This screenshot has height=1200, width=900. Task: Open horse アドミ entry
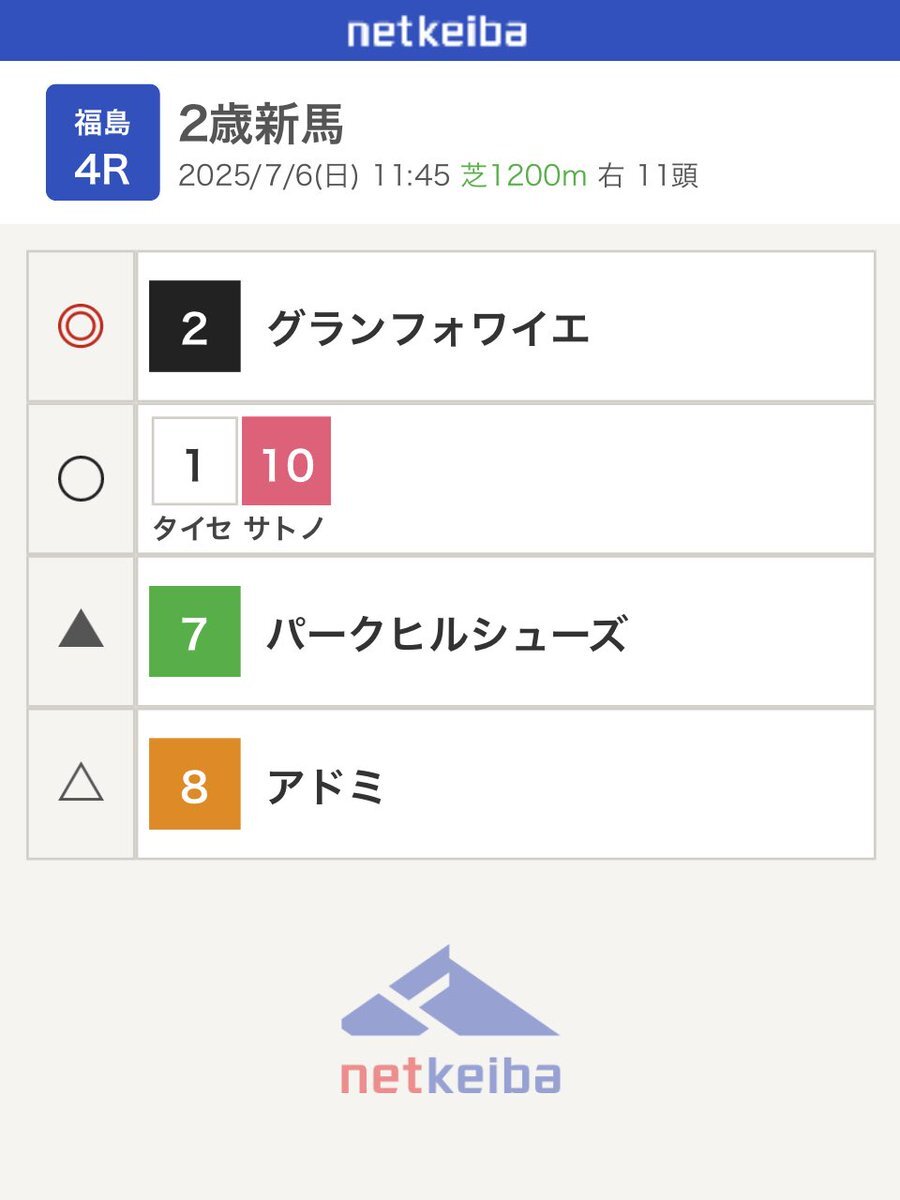pos(326,787)
